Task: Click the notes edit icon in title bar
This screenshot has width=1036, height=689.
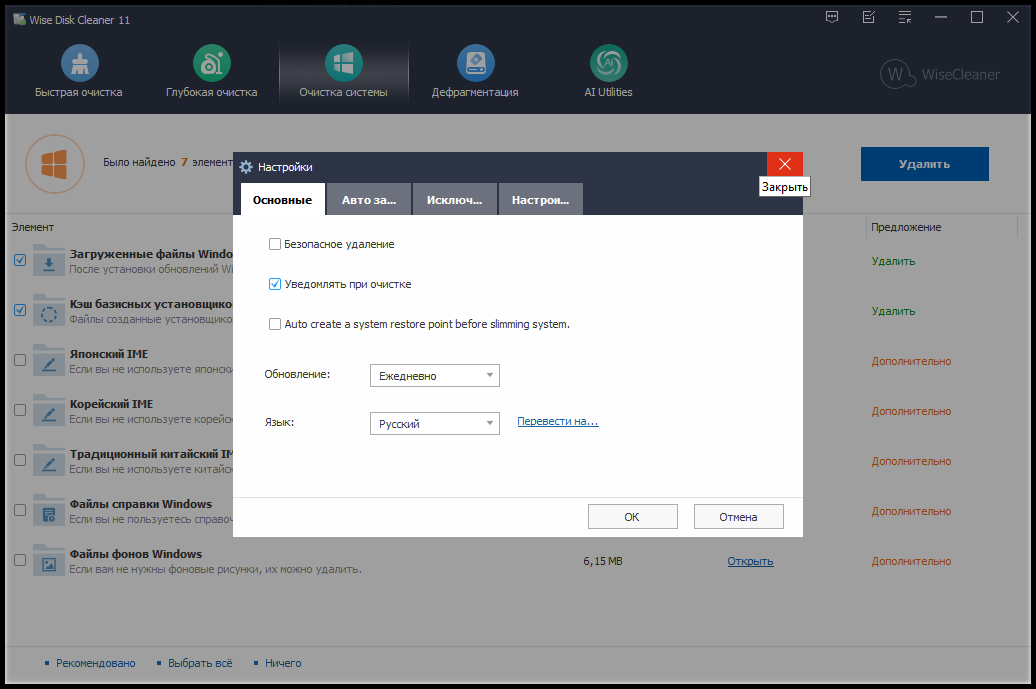Action: 869,18
